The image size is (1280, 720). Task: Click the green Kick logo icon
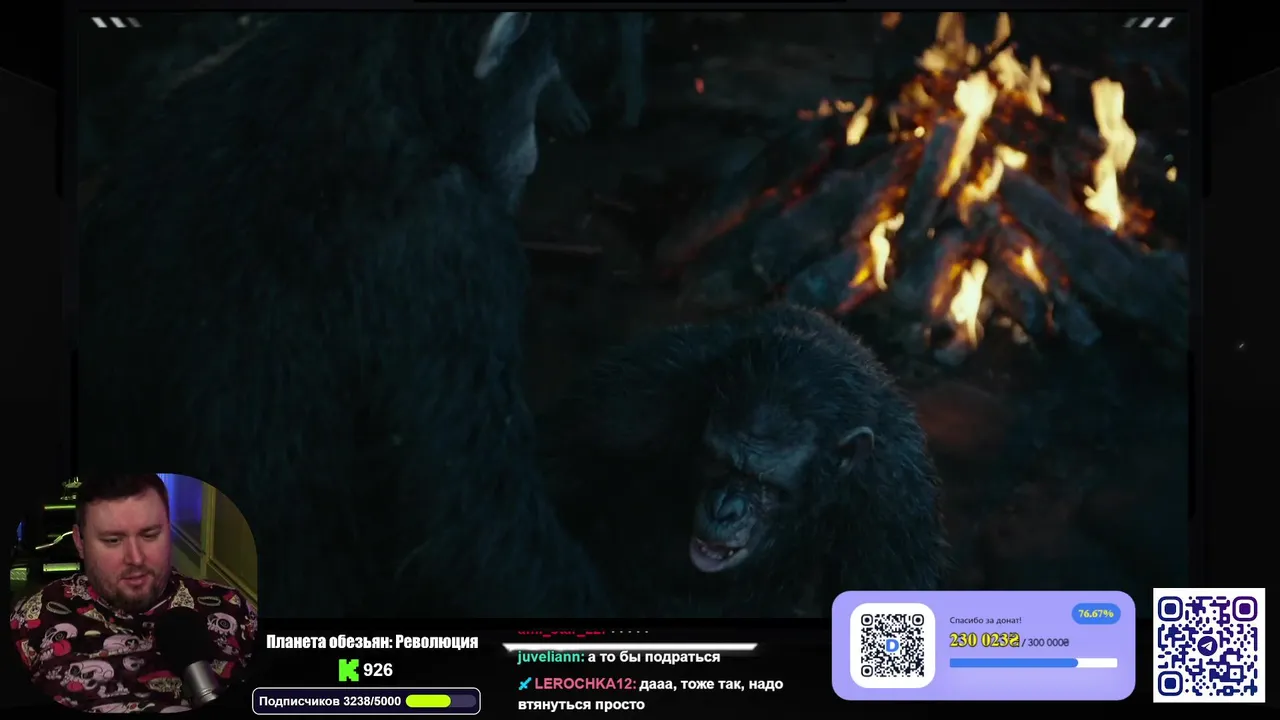point(348,670)
